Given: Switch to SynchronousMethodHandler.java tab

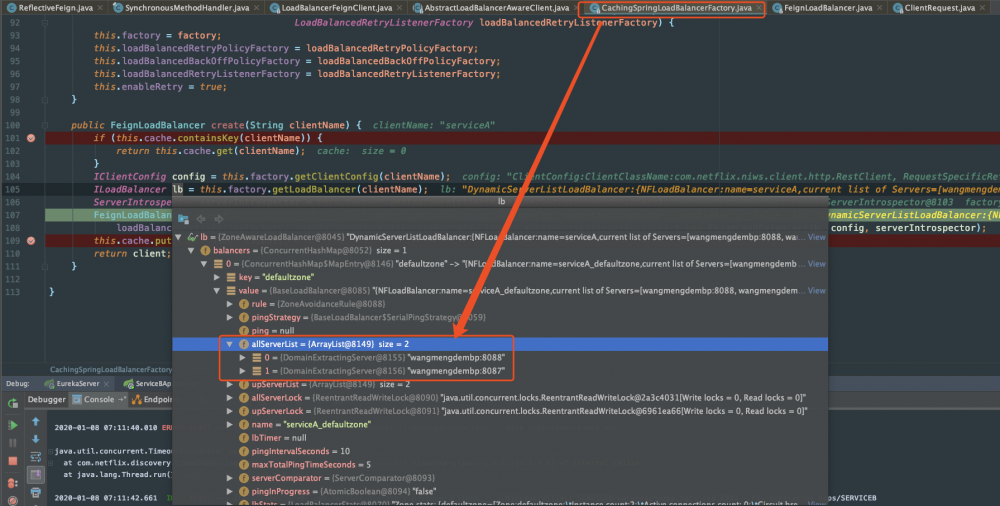Looking at the screenshot, I should click(x=186, y=8).
